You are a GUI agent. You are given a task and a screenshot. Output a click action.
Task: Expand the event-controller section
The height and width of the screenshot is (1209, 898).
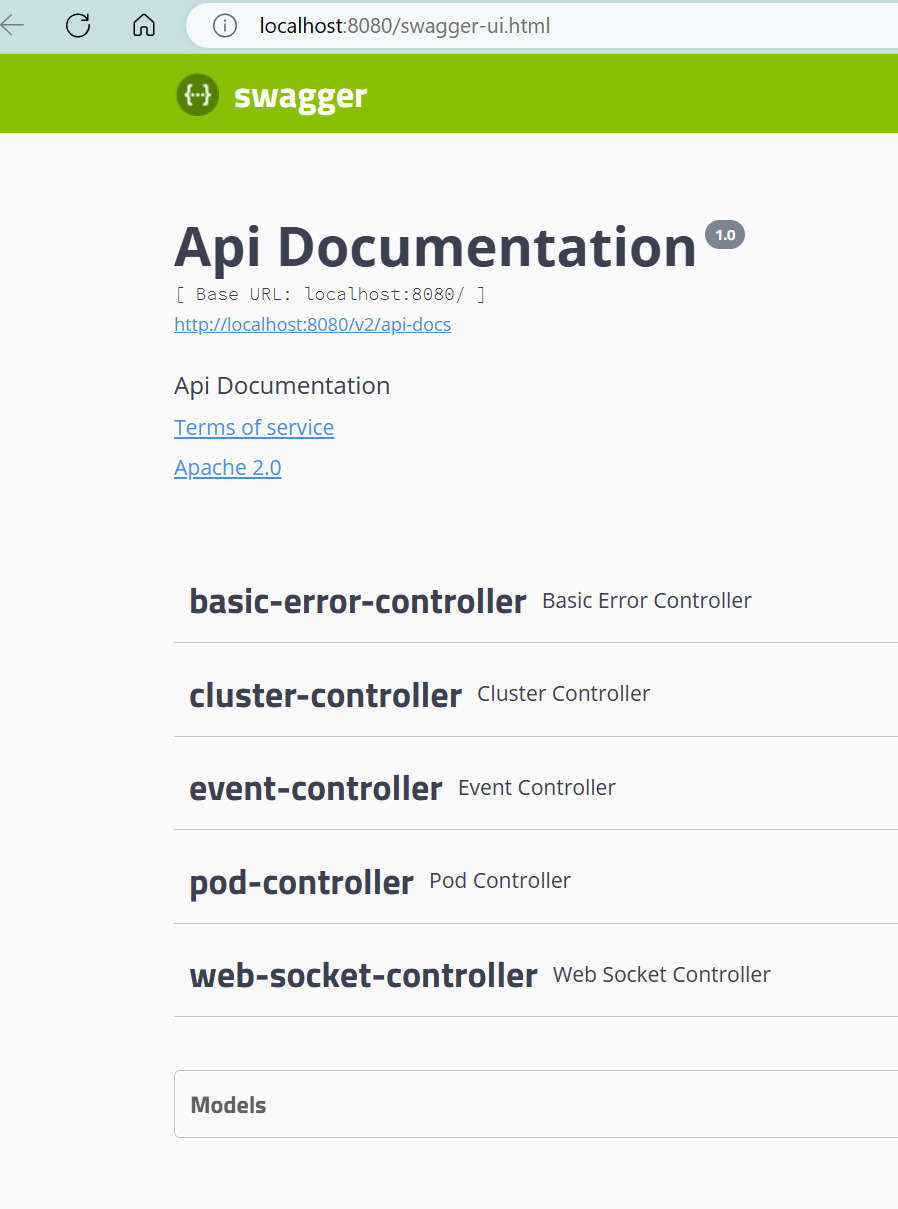click(x=536, y=788)
